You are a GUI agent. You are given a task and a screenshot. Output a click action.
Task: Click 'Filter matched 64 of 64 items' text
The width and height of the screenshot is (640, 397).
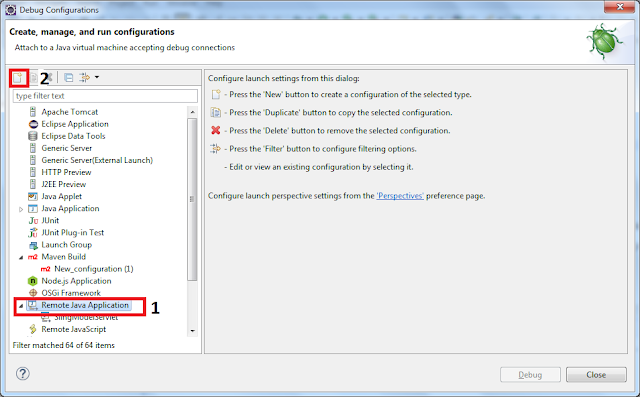coord(64,345)
